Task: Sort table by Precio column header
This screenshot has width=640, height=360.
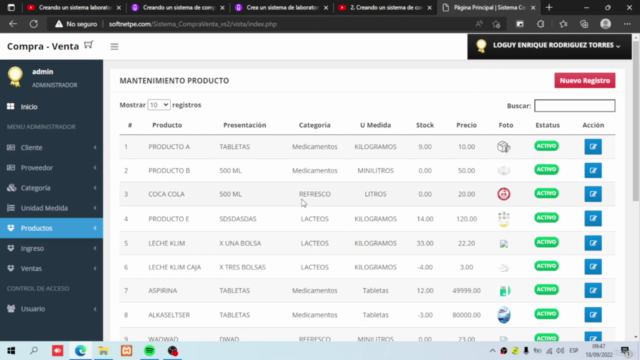Action: point(466,125)
